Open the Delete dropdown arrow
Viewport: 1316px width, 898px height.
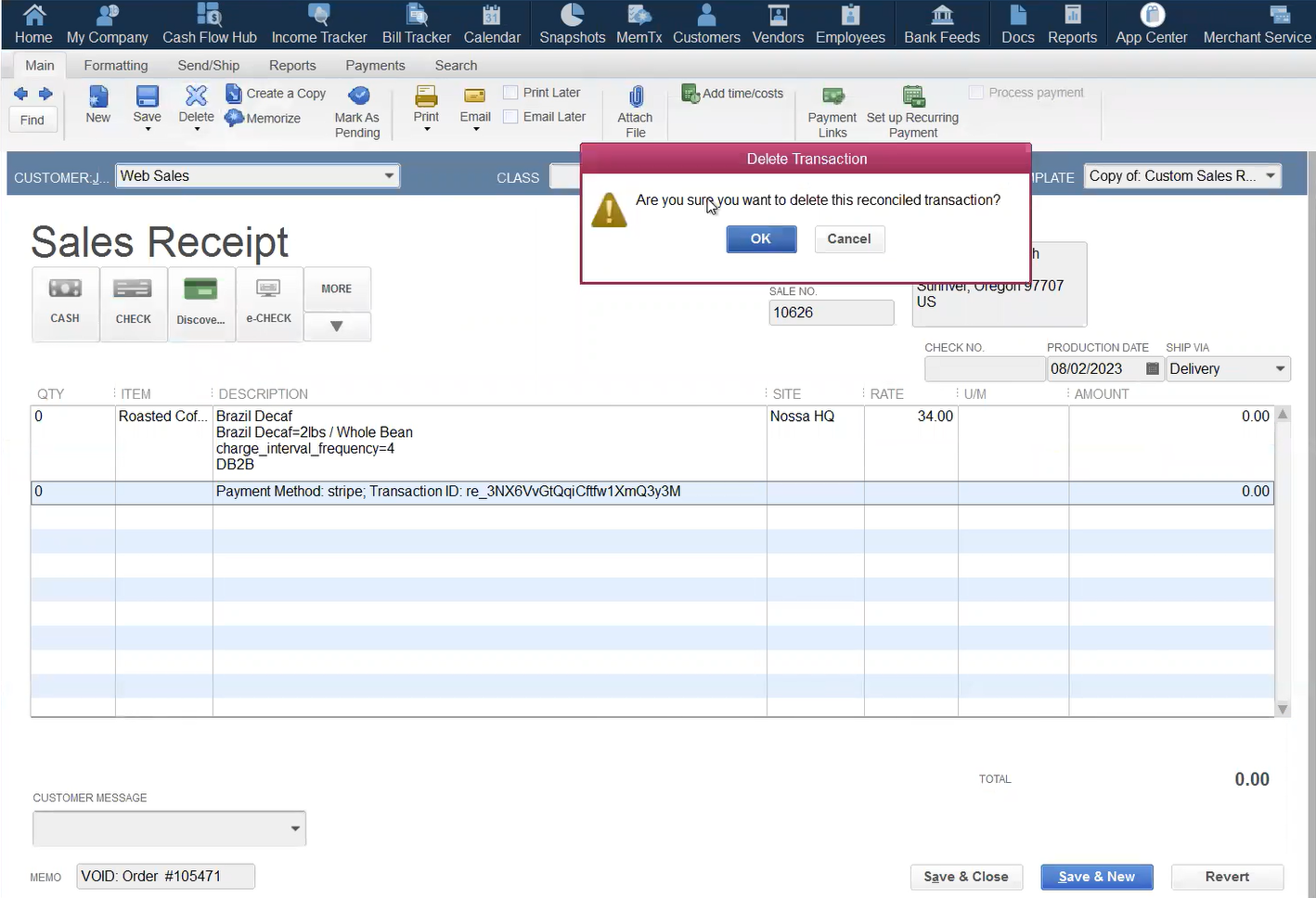click(x=197, y=129)
